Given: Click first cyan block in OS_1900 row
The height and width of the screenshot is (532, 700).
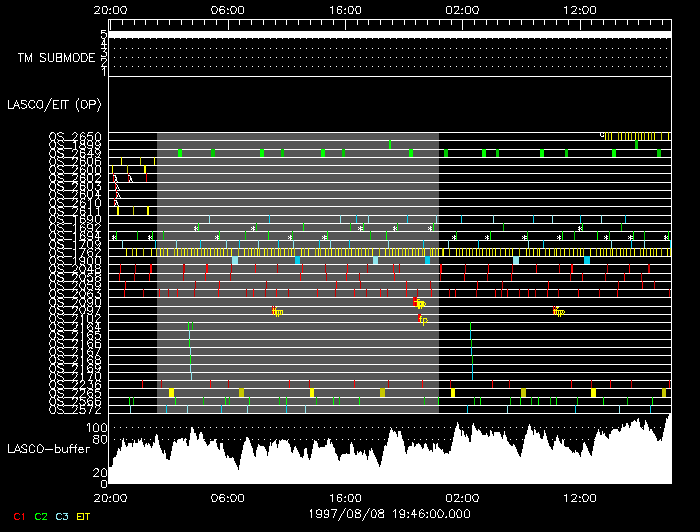Looking at the screenshot, I should [235, 260].
